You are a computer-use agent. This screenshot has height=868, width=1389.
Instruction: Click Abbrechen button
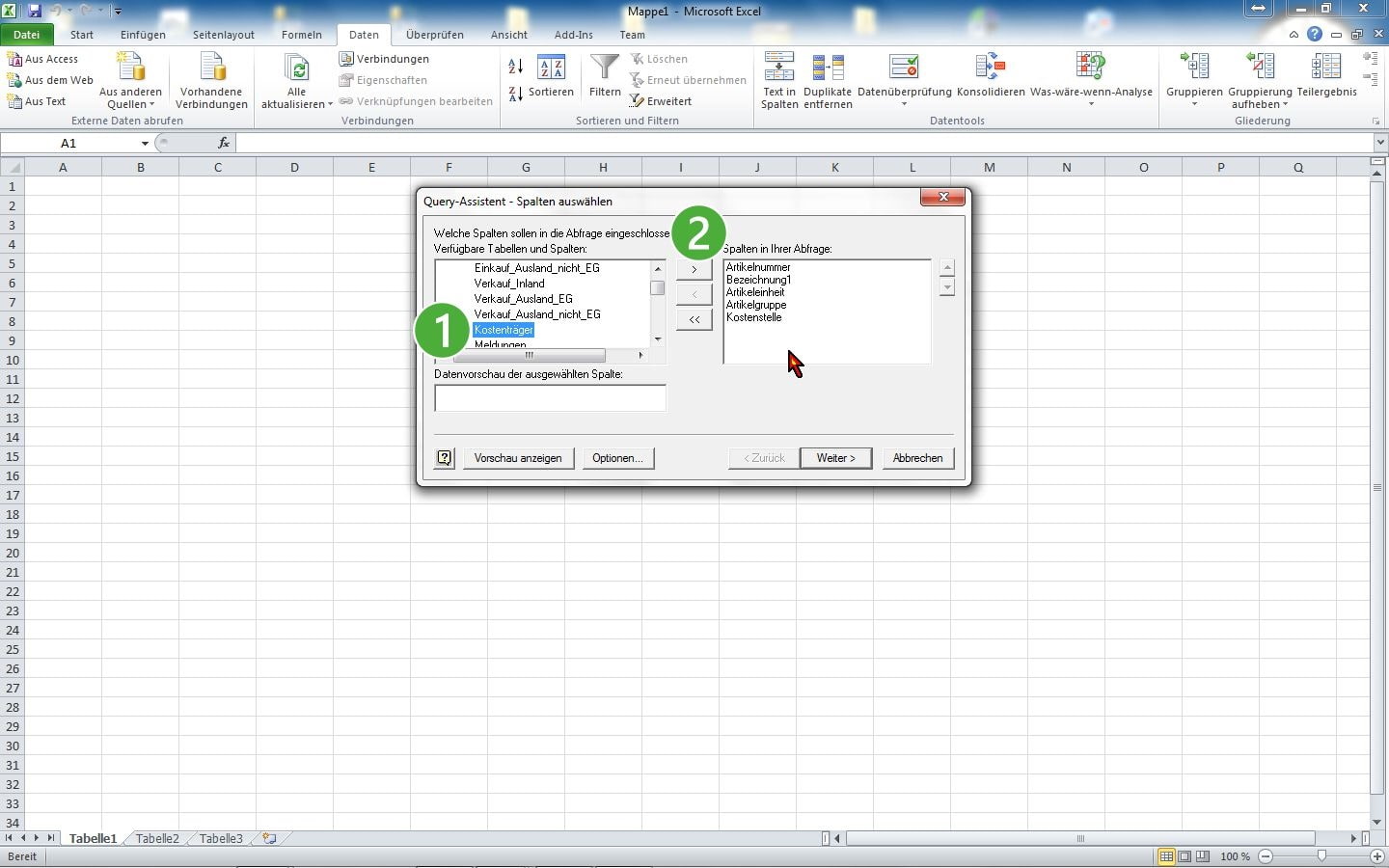(918, 458)
